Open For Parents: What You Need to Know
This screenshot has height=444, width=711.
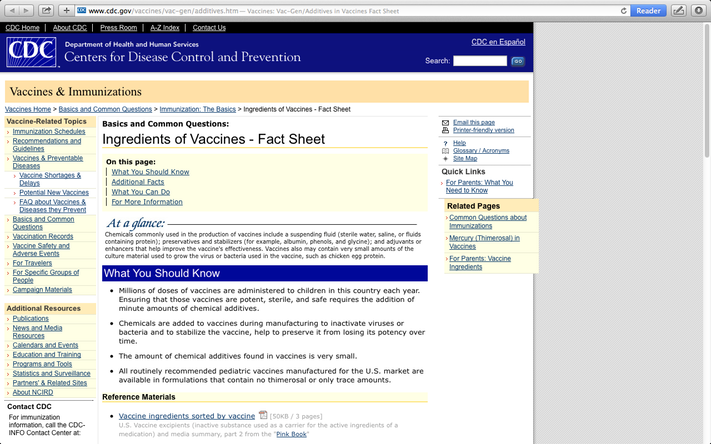point(479,186)
